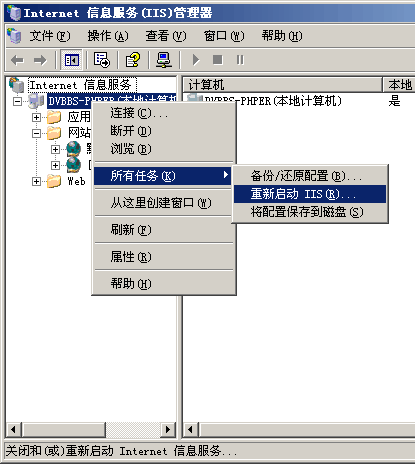
Task: Toggle the show/hide console tree icon
Action: [72, 60]
